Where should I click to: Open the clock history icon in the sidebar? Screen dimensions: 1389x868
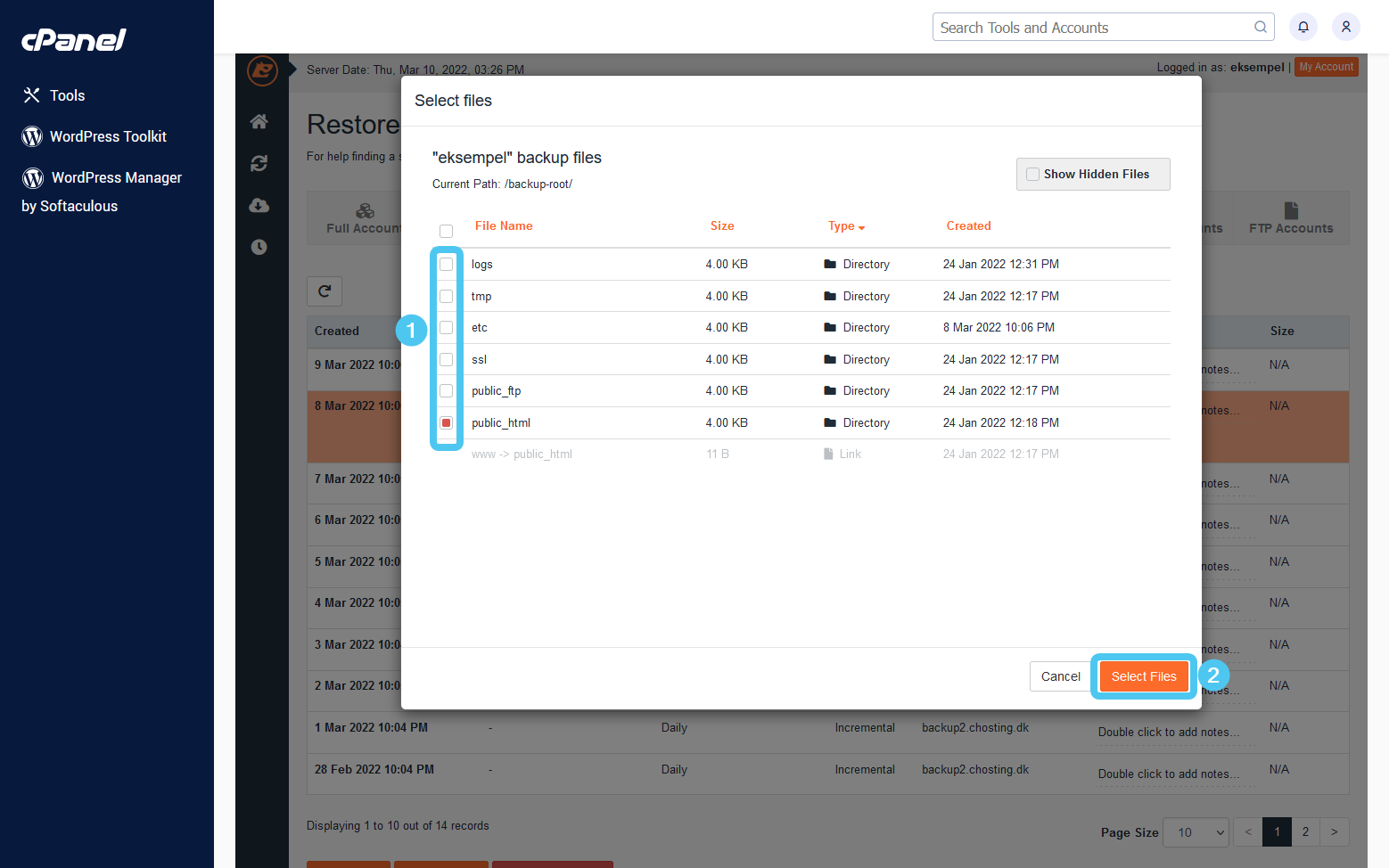259,247
